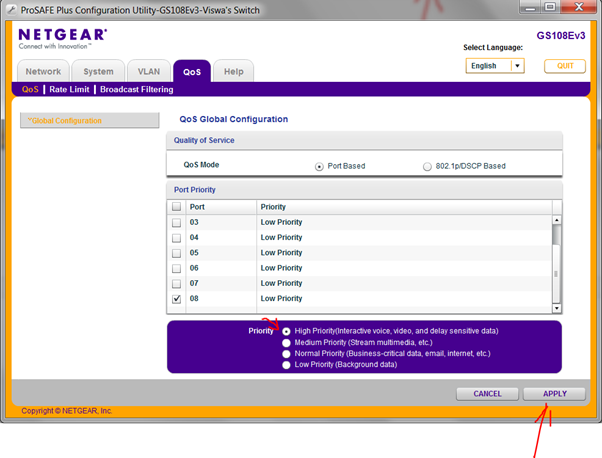The width and height of the screenshot is (602, 458).
Task: Check the port 05 checkbox
Action: (x=176, y=253)
